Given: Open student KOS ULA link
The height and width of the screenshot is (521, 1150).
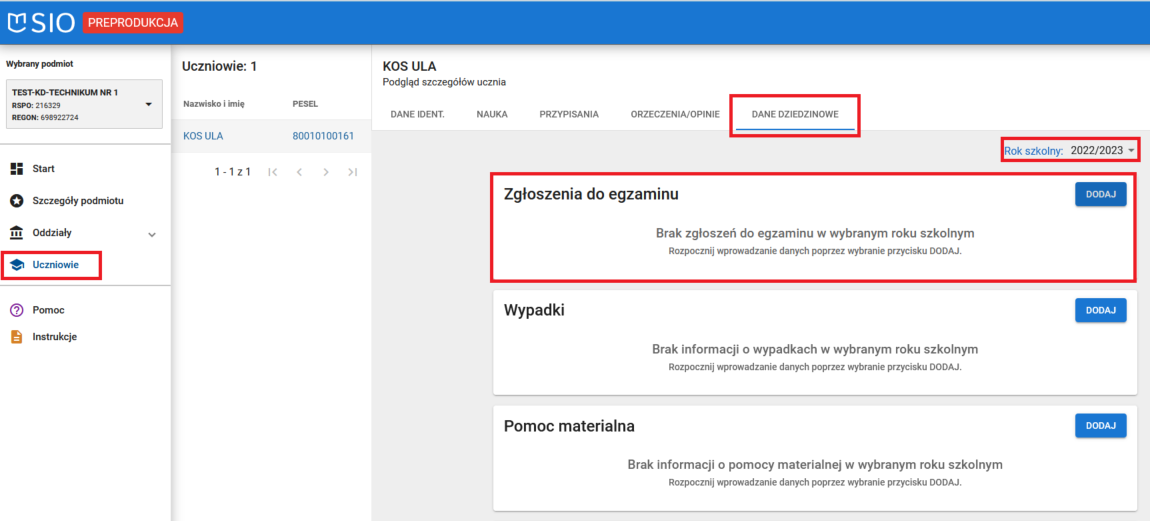Looking at the screenshot, I should [x=203, y=136].
